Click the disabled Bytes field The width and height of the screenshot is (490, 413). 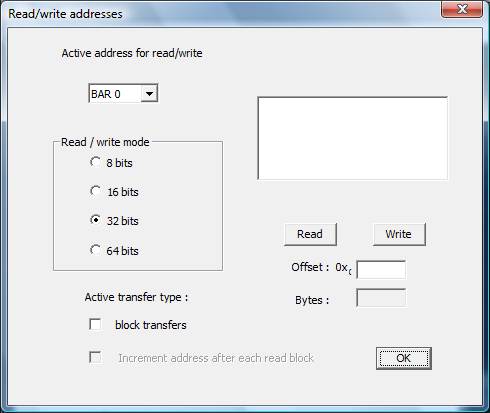click(381, 298)
